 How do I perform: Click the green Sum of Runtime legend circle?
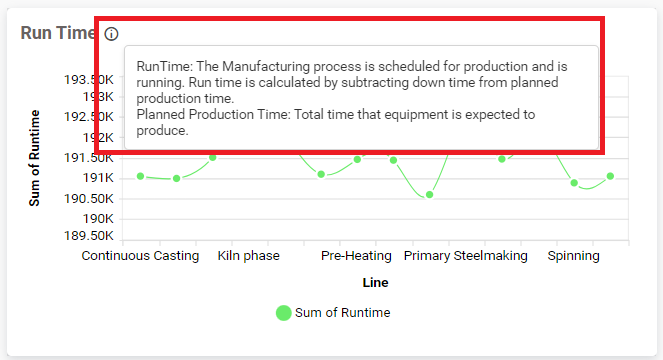[x=284, y=313]
